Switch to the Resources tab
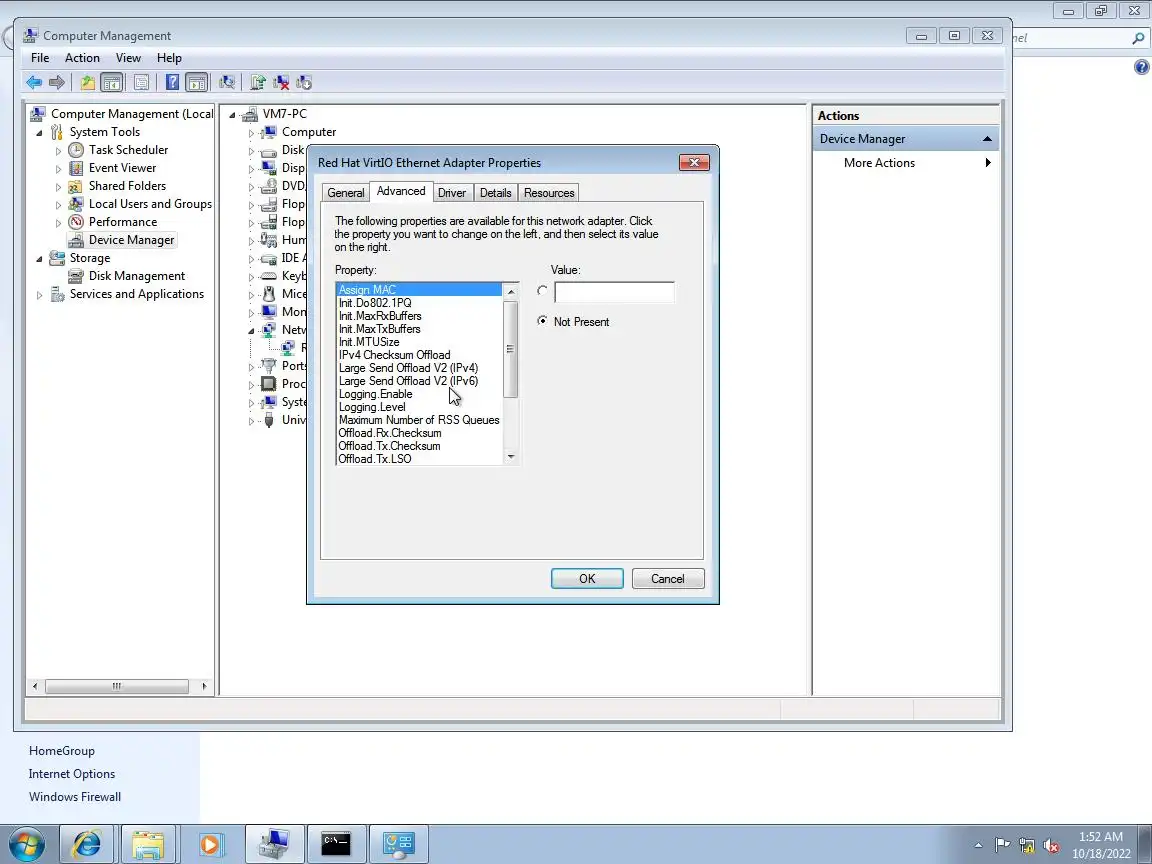 pos(549,192)
